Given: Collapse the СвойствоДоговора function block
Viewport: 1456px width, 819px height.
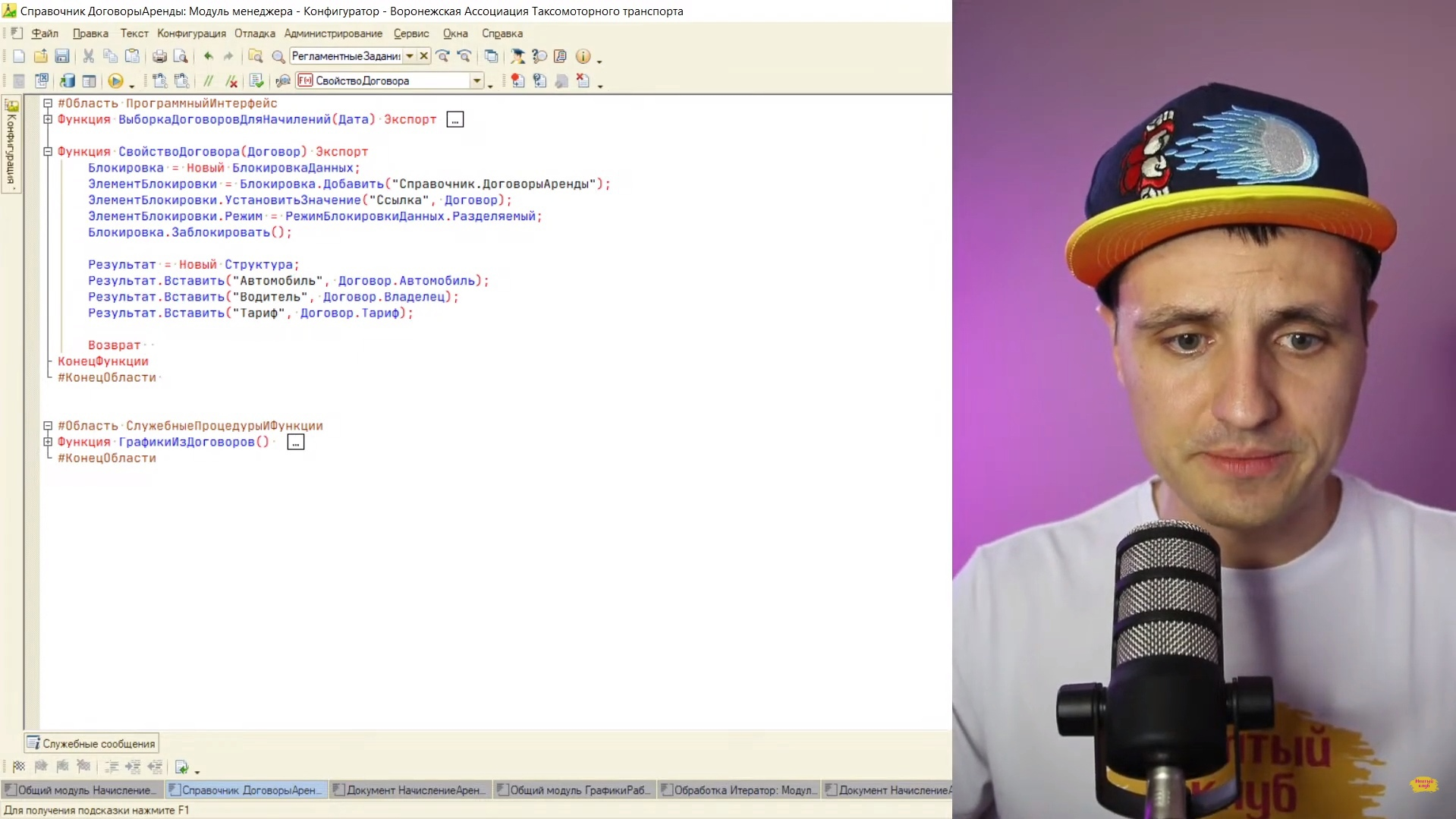Looking at the screenshot, I should (x=48, y=152).
